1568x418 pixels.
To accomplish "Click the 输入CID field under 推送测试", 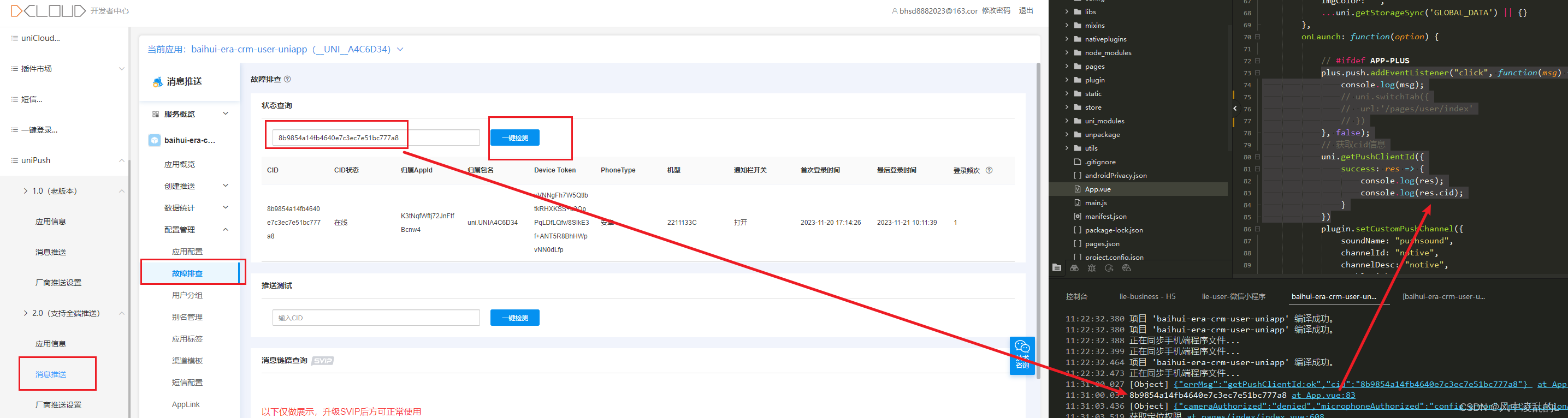I will (376, 318).
